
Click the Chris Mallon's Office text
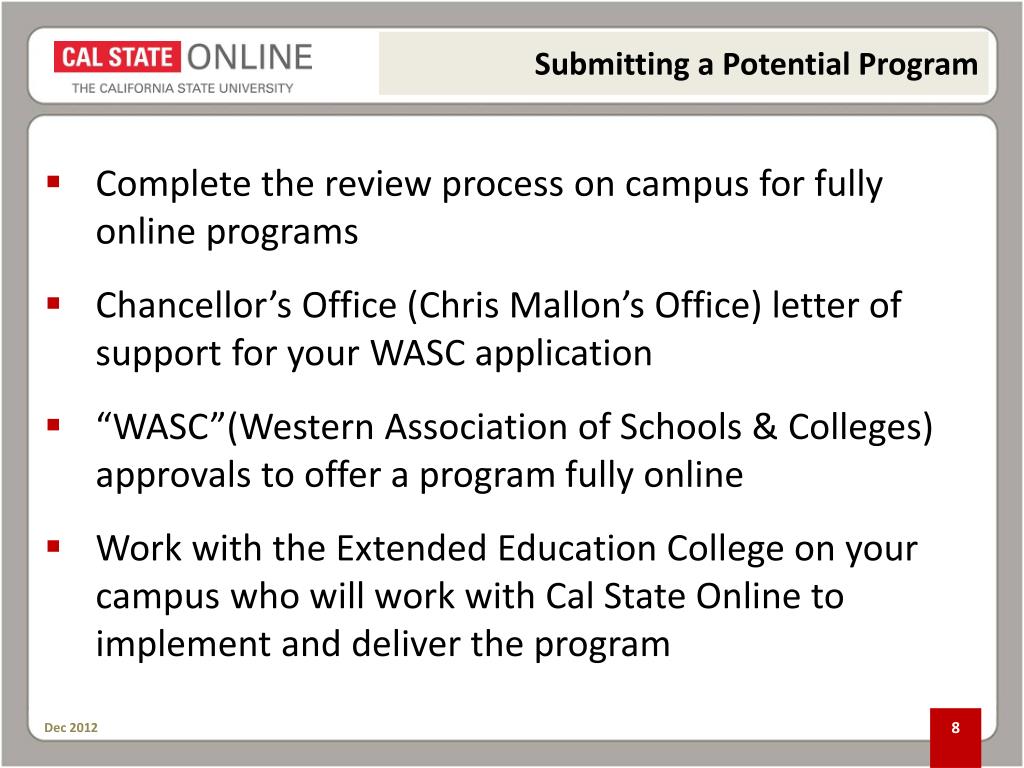click(584, 306)
